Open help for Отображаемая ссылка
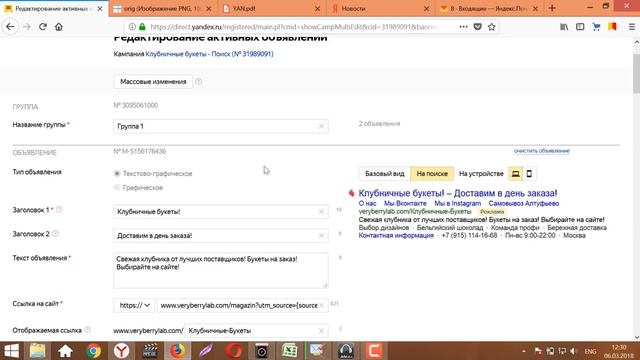 (x=87, y=330)
